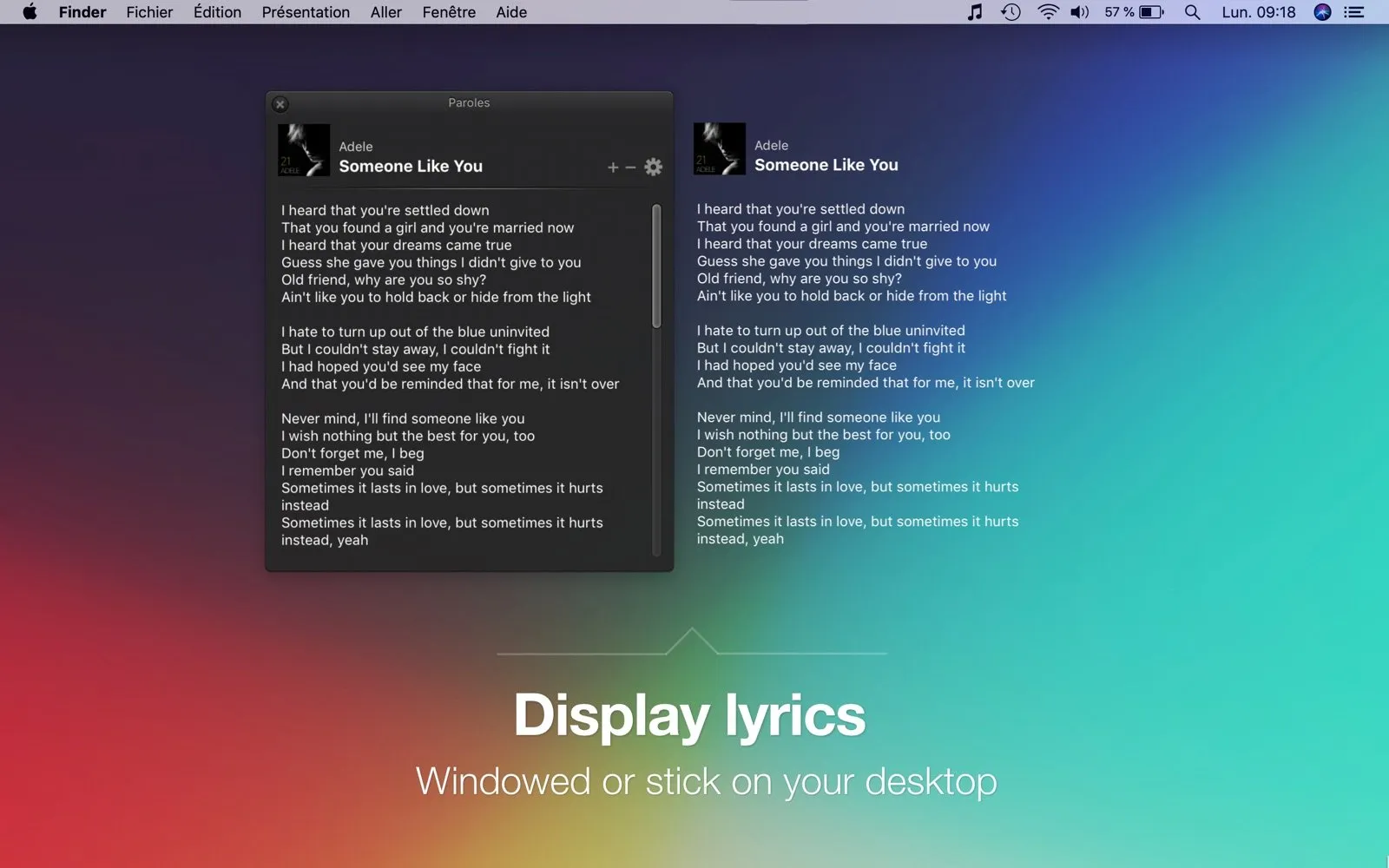
Task: Click 'I had hoped you'd see my face' on desktop
Action: (x=797, y=365)
